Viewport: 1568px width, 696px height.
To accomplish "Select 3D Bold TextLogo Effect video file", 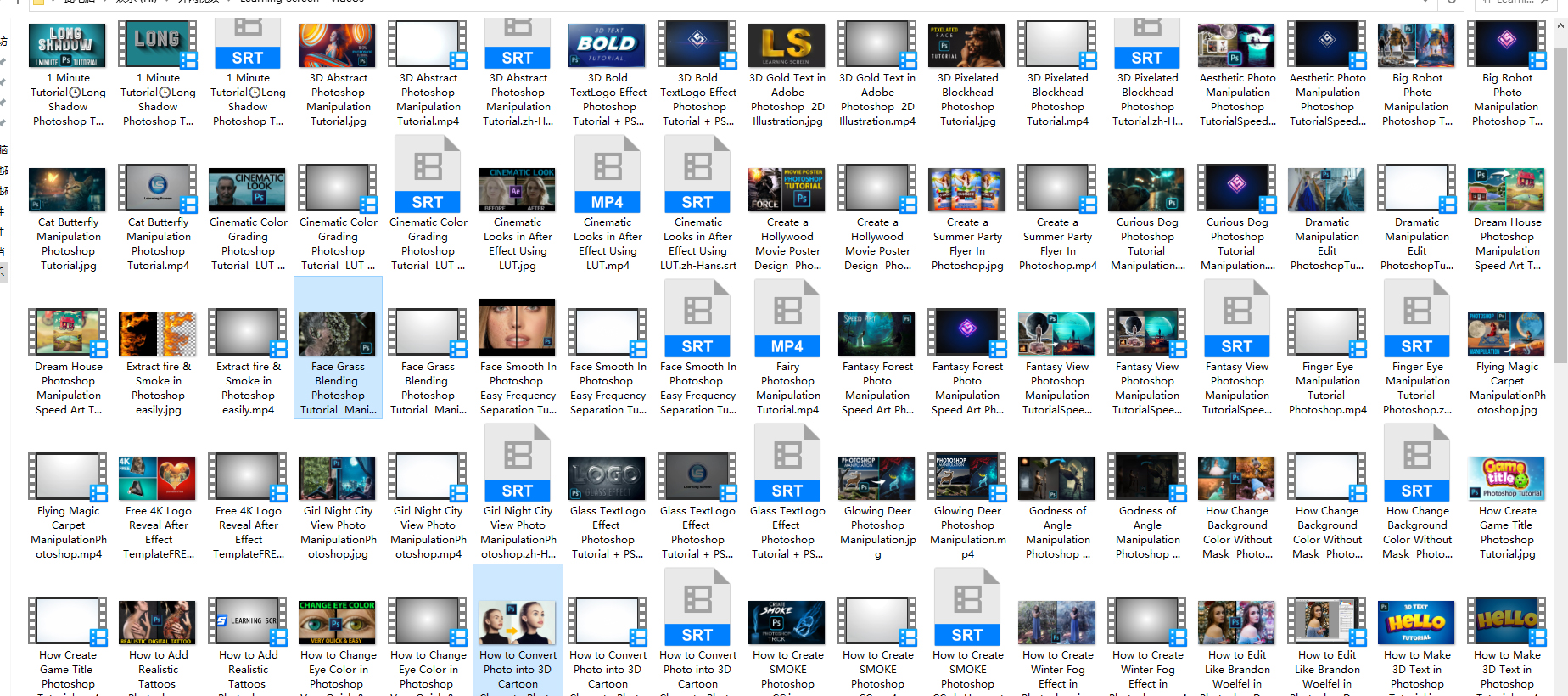I will click(x=697, y=45).
